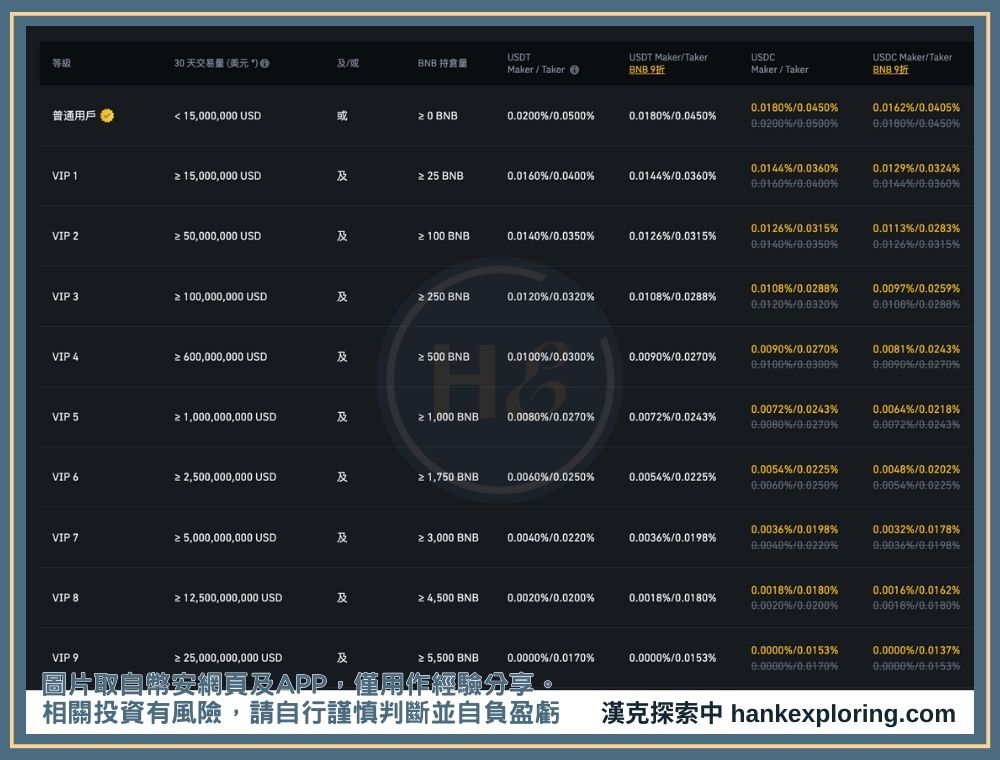
Task: Click the ≥ 1,000,000,000 USD volume cell
Action: tap(225, 416)
